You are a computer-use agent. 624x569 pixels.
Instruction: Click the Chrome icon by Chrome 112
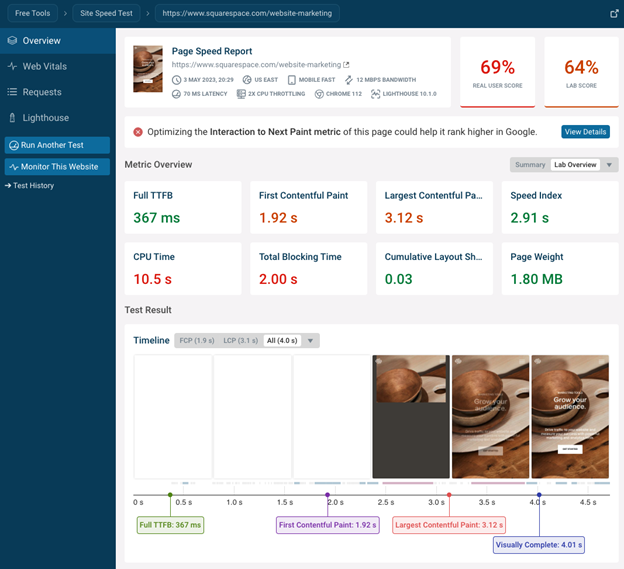(x=319, y=94)
